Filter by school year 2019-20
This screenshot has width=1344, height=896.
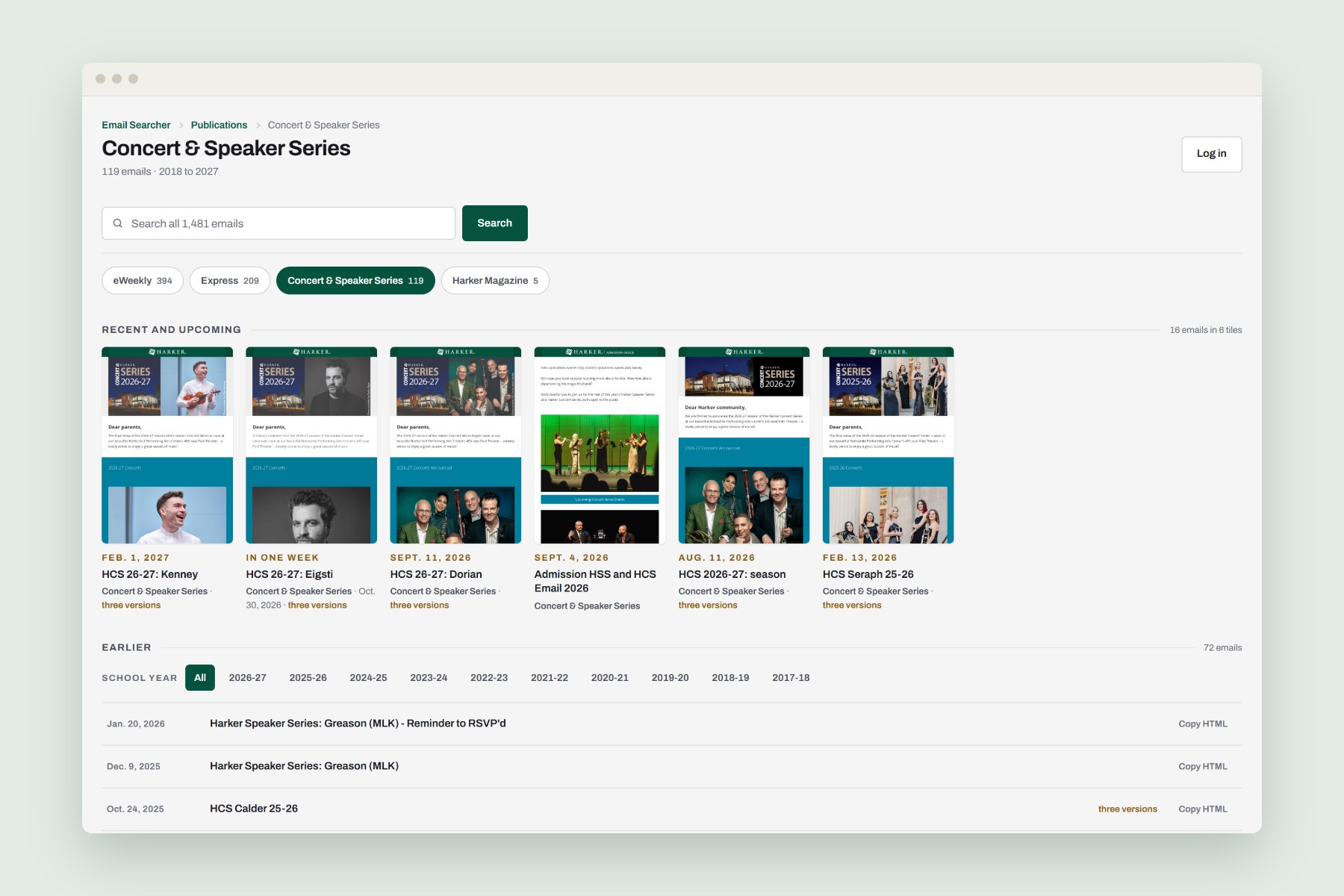[670, 678]
